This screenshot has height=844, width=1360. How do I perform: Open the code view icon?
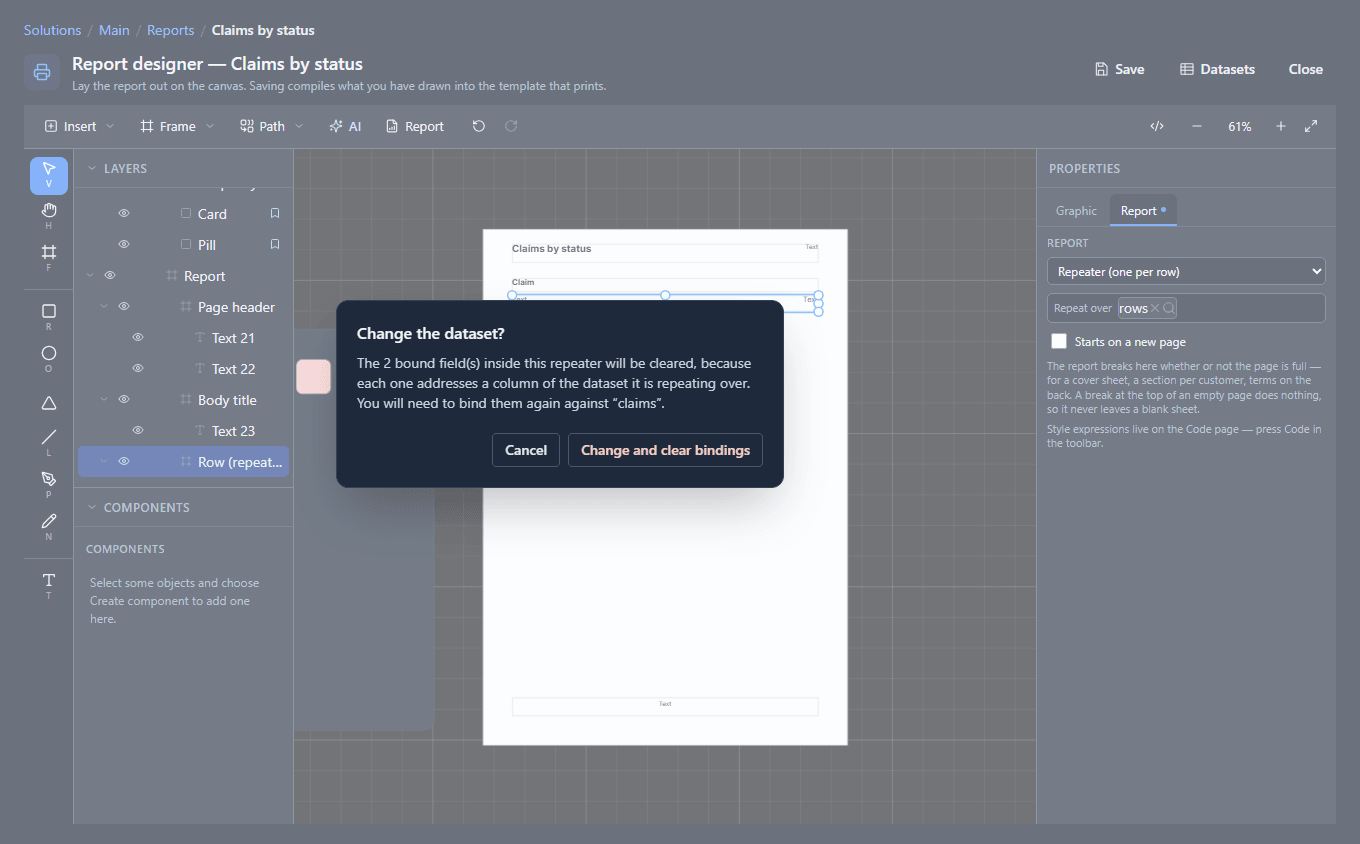tap(1157, 126)
